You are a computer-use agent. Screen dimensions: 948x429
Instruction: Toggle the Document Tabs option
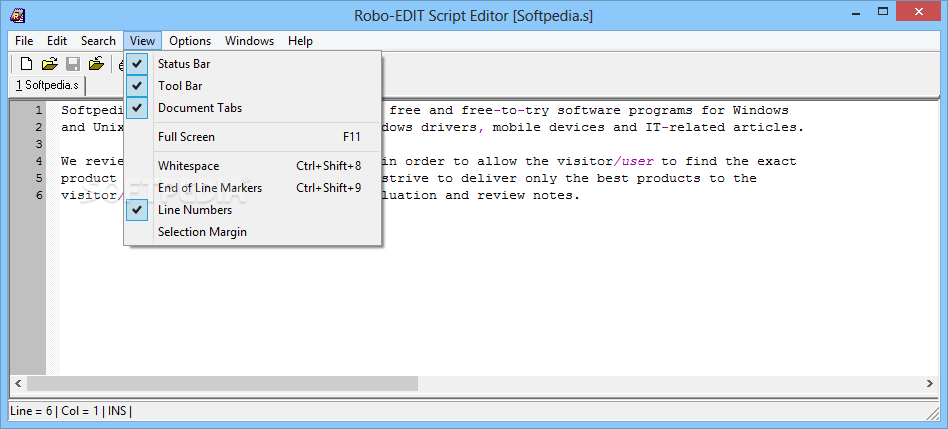click(253, 108)
